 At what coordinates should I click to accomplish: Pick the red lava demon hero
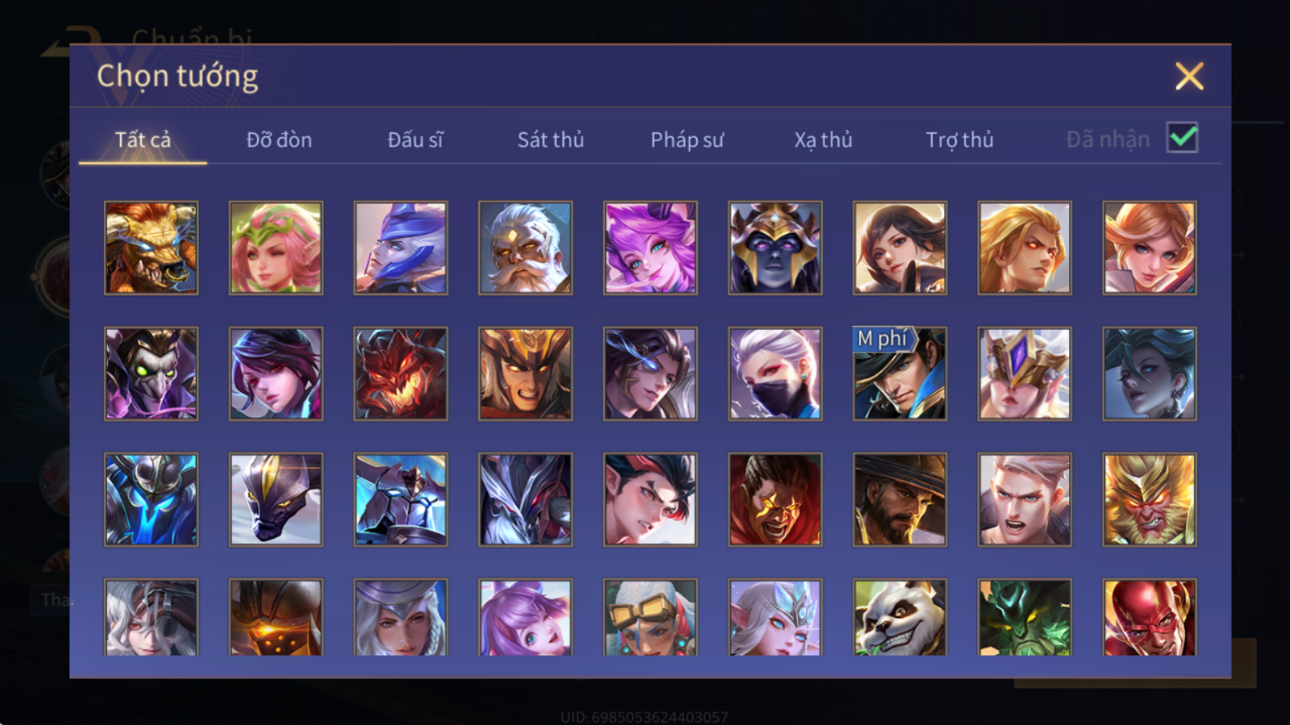400,373
